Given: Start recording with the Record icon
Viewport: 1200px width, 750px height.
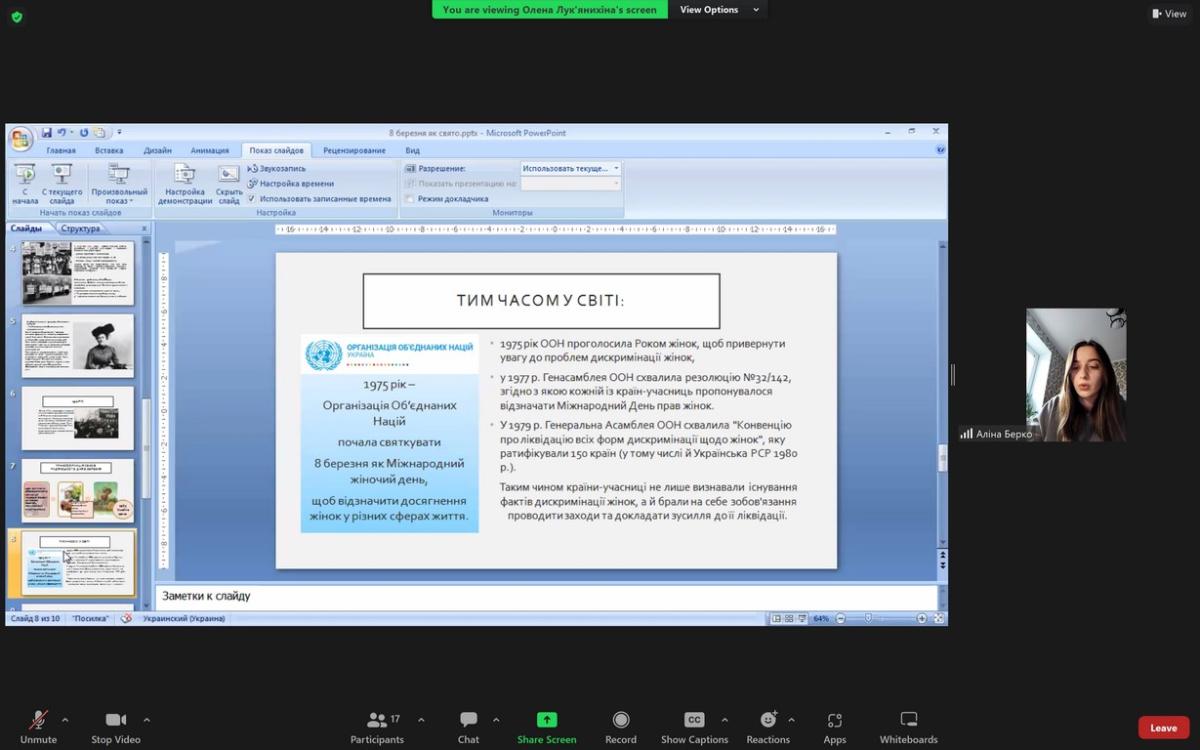Looking at the screenshot, I should pyautogui.click(x=620, y=720).
